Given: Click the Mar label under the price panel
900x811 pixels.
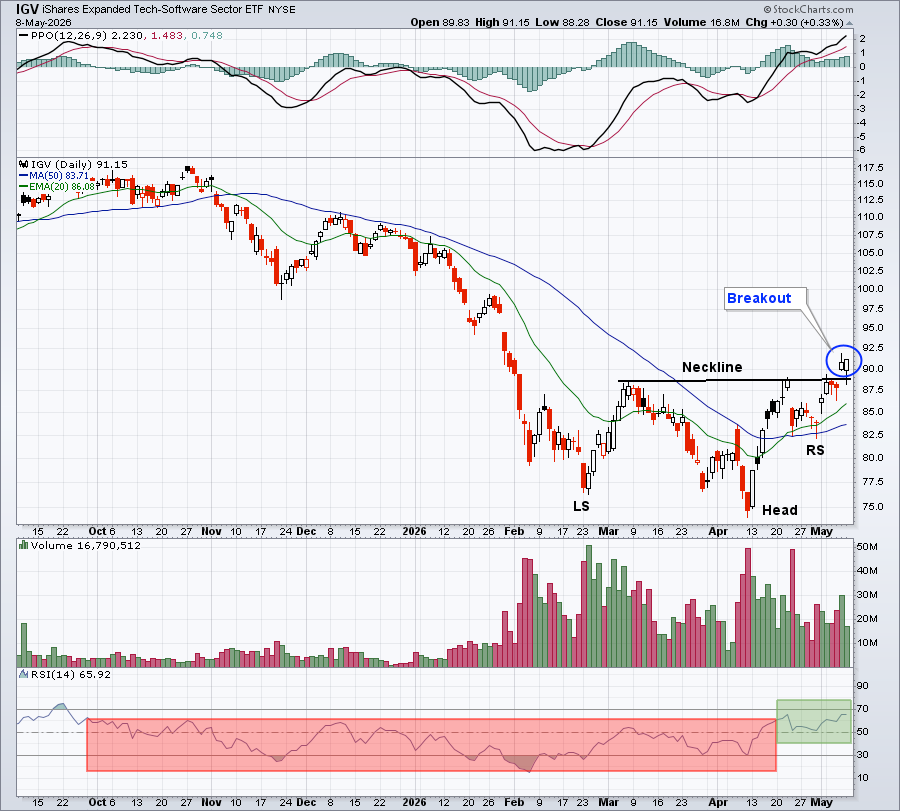Looking at the screenshot, I should coord(608,531).
